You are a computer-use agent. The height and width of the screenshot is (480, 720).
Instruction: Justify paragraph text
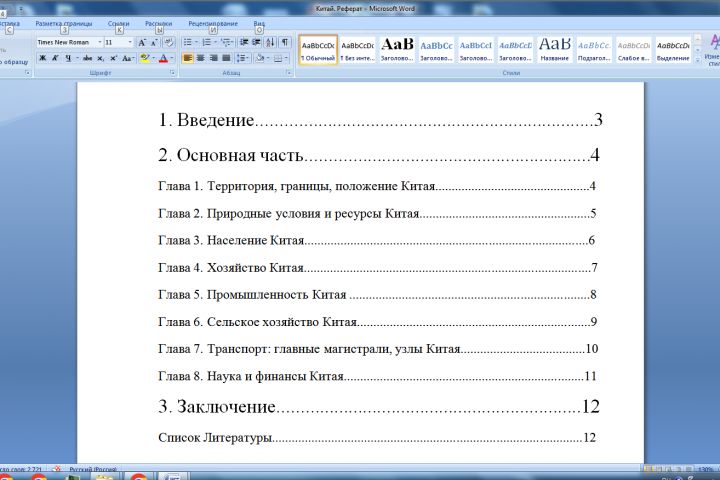[226, 58]
